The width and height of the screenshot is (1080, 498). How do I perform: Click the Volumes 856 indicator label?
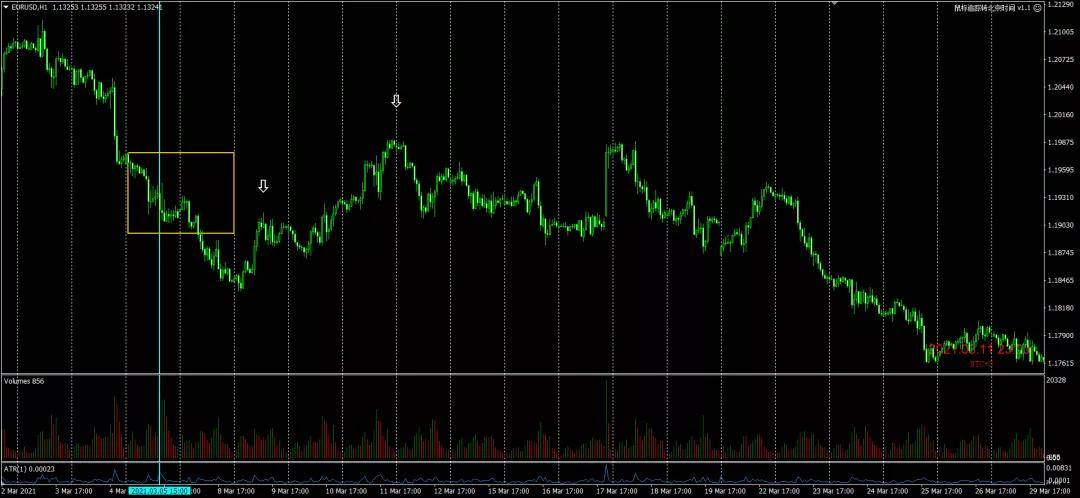(x=23, y=381)
